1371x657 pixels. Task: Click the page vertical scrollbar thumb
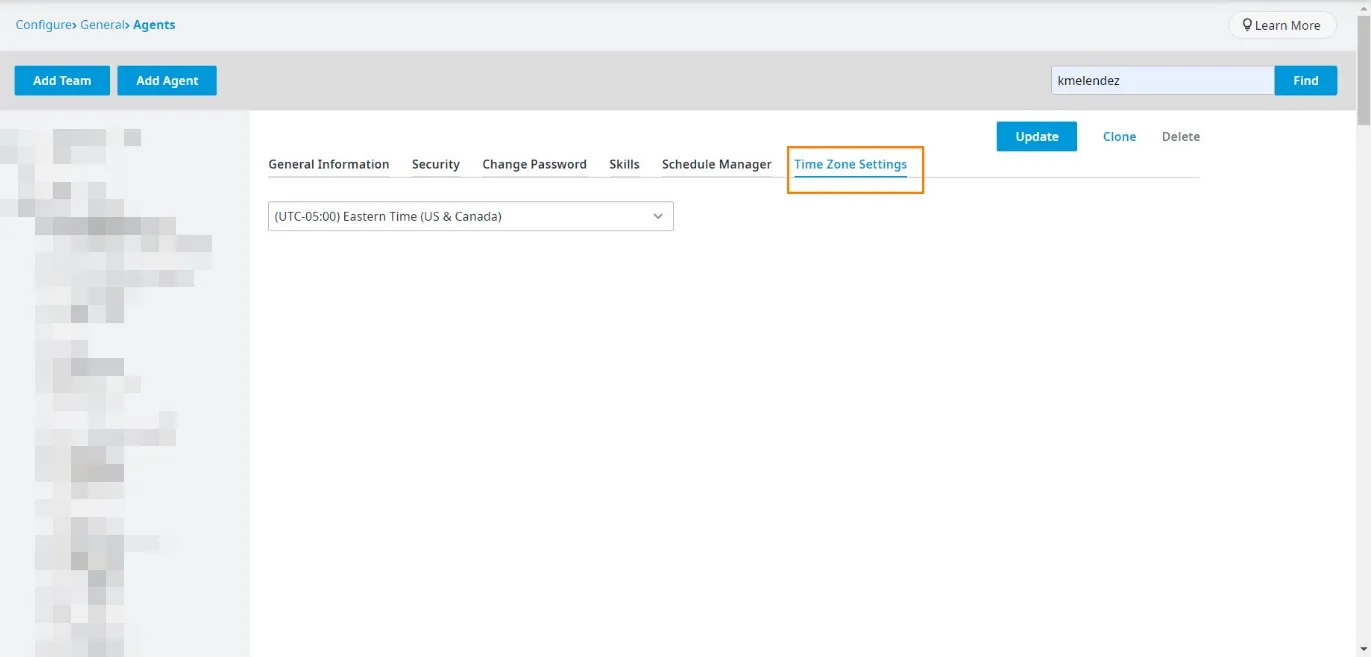(x=1363, y=70)
